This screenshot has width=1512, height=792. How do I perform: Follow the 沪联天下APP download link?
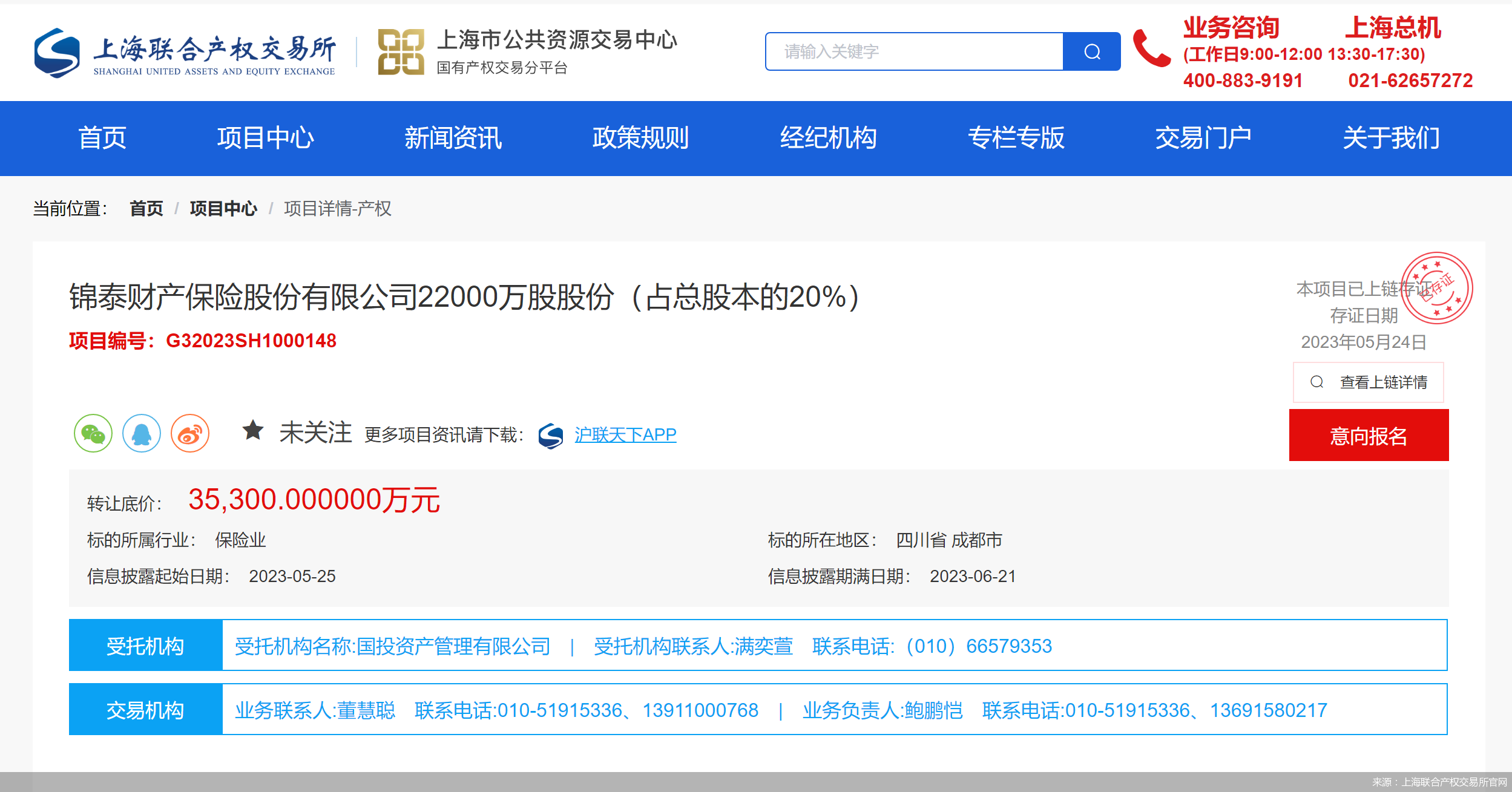[x=626, y=434]
